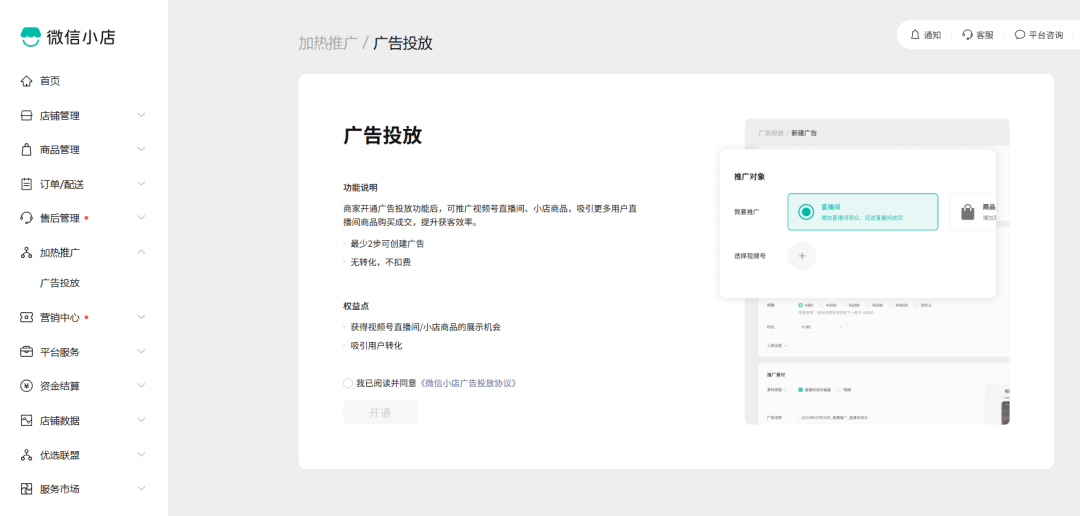1080x516 pixels.
Task: Click the 售后管理 headset icon
Action: point(26,218)
